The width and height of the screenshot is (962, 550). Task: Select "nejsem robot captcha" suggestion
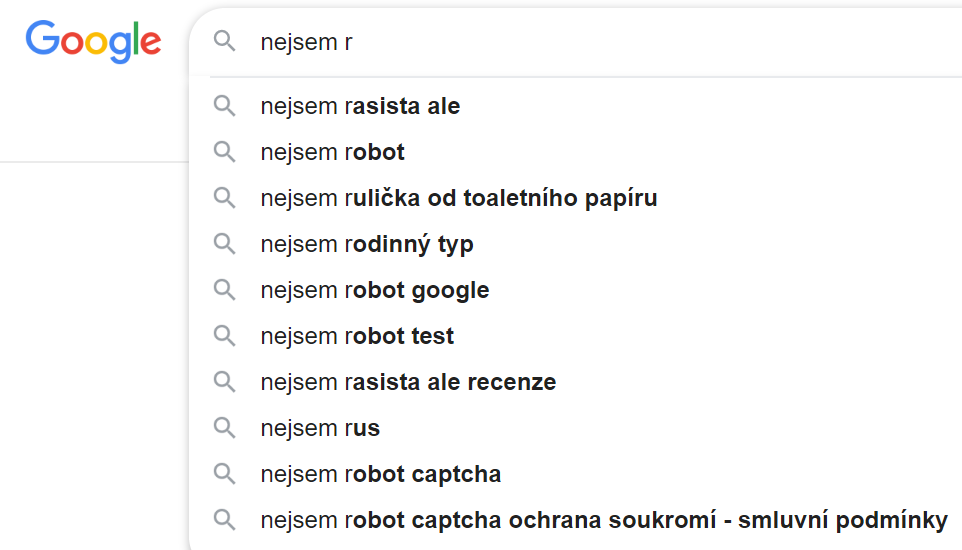(380, 474)
